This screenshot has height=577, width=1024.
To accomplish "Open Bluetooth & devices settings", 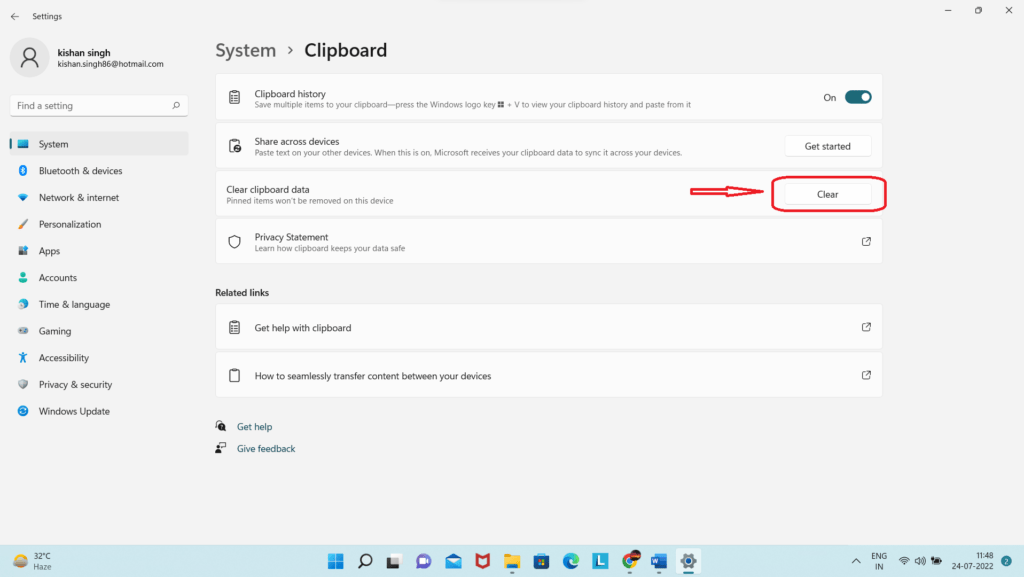I will (99, 171).
